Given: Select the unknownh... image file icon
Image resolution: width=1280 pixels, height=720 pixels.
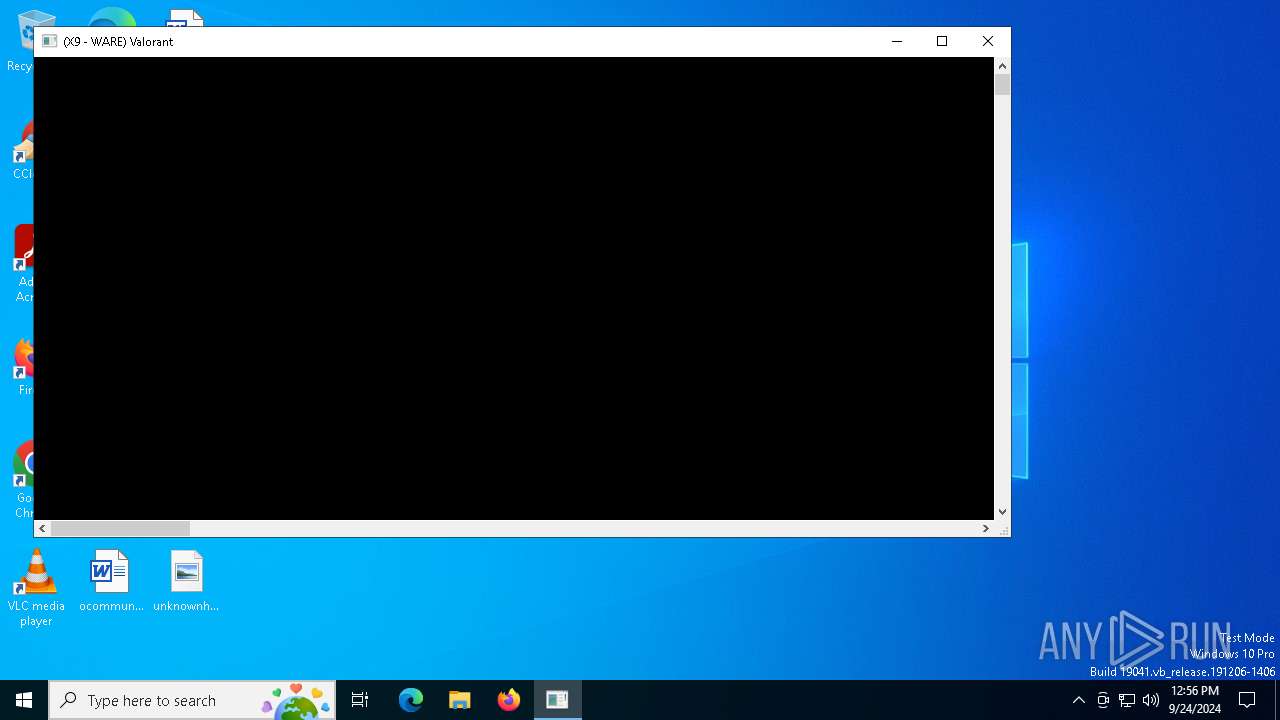Looking at the screenshot, I should pos(186,581).
